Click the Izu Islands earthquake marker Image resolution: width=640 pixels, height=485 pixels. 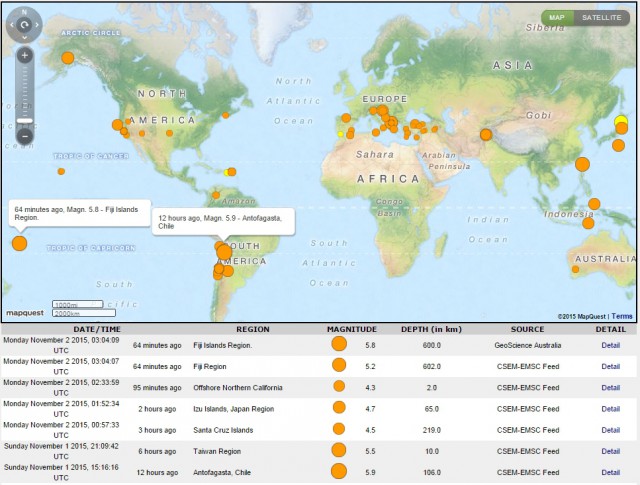point(618,145)
